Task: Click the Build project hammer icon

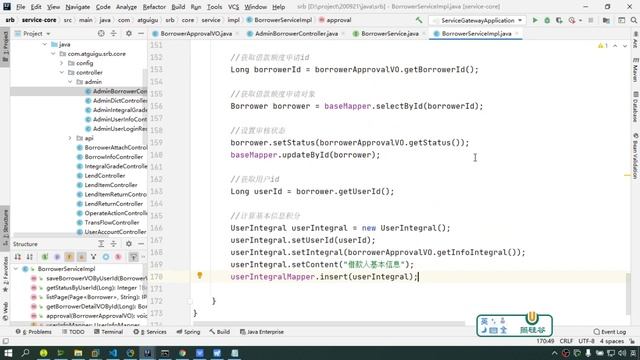Action: click(x=419, y=20)
